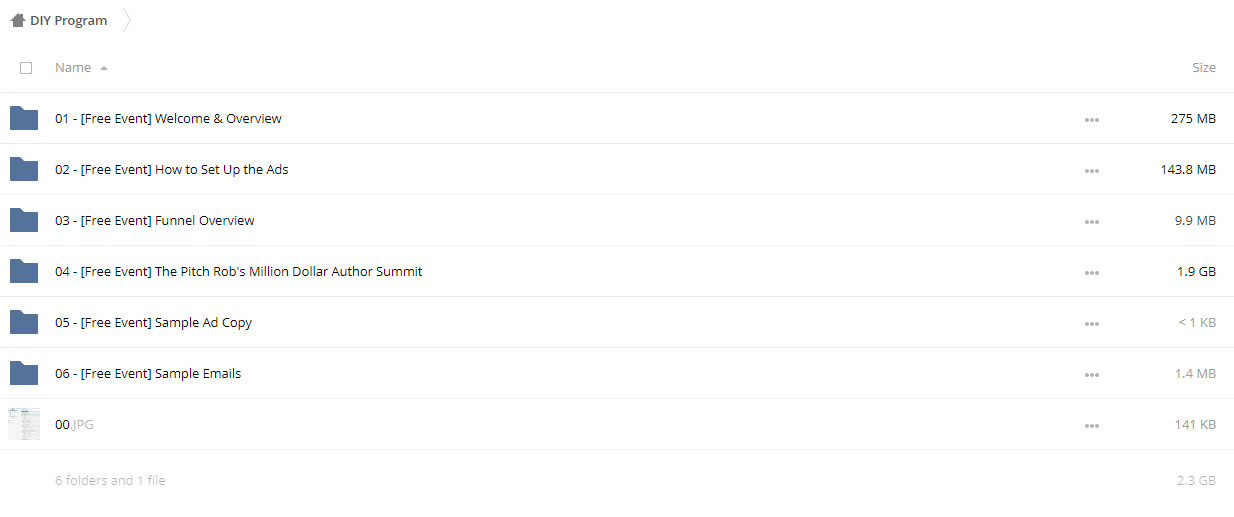Open the 00.JPG file name
1234x517 pixels.
point(74,424)
